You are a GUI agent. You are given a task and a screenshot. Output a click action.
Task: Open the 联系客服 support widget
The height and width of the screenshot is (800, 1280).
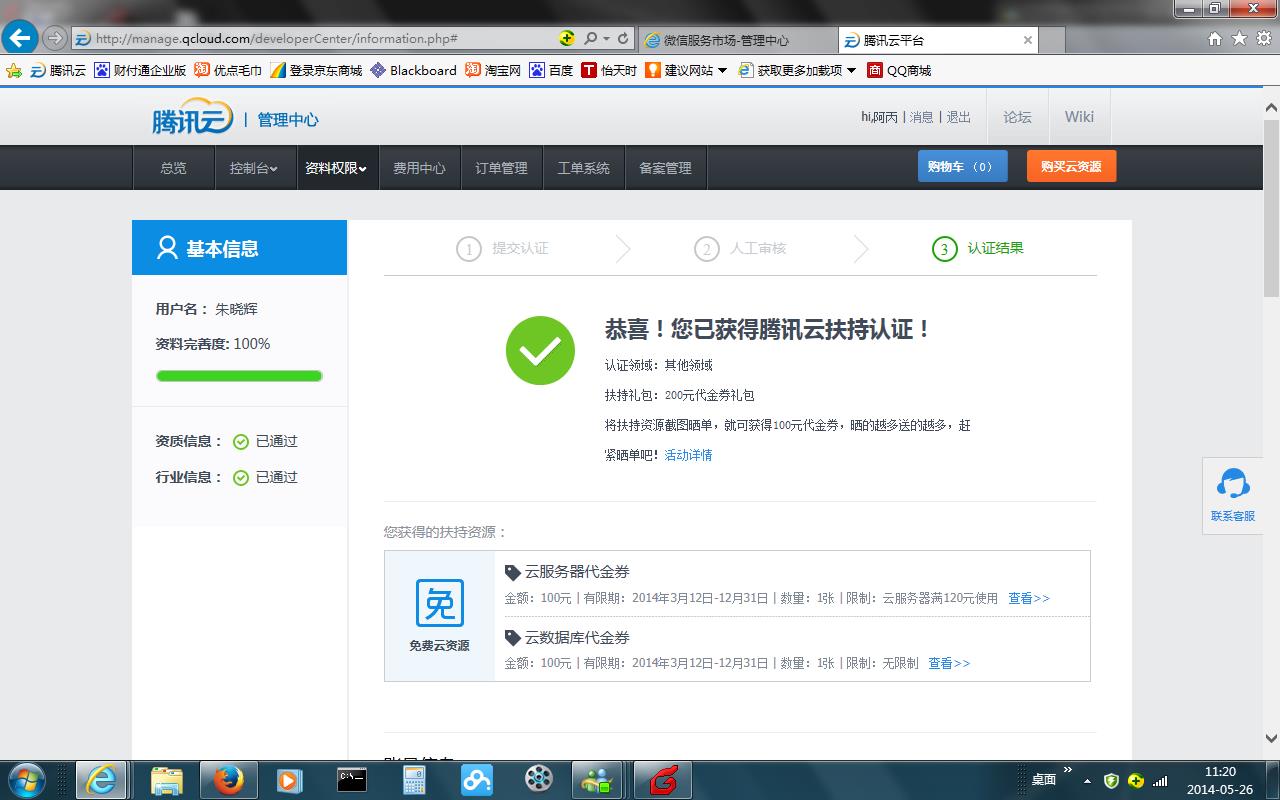[x=1233, y=495]
